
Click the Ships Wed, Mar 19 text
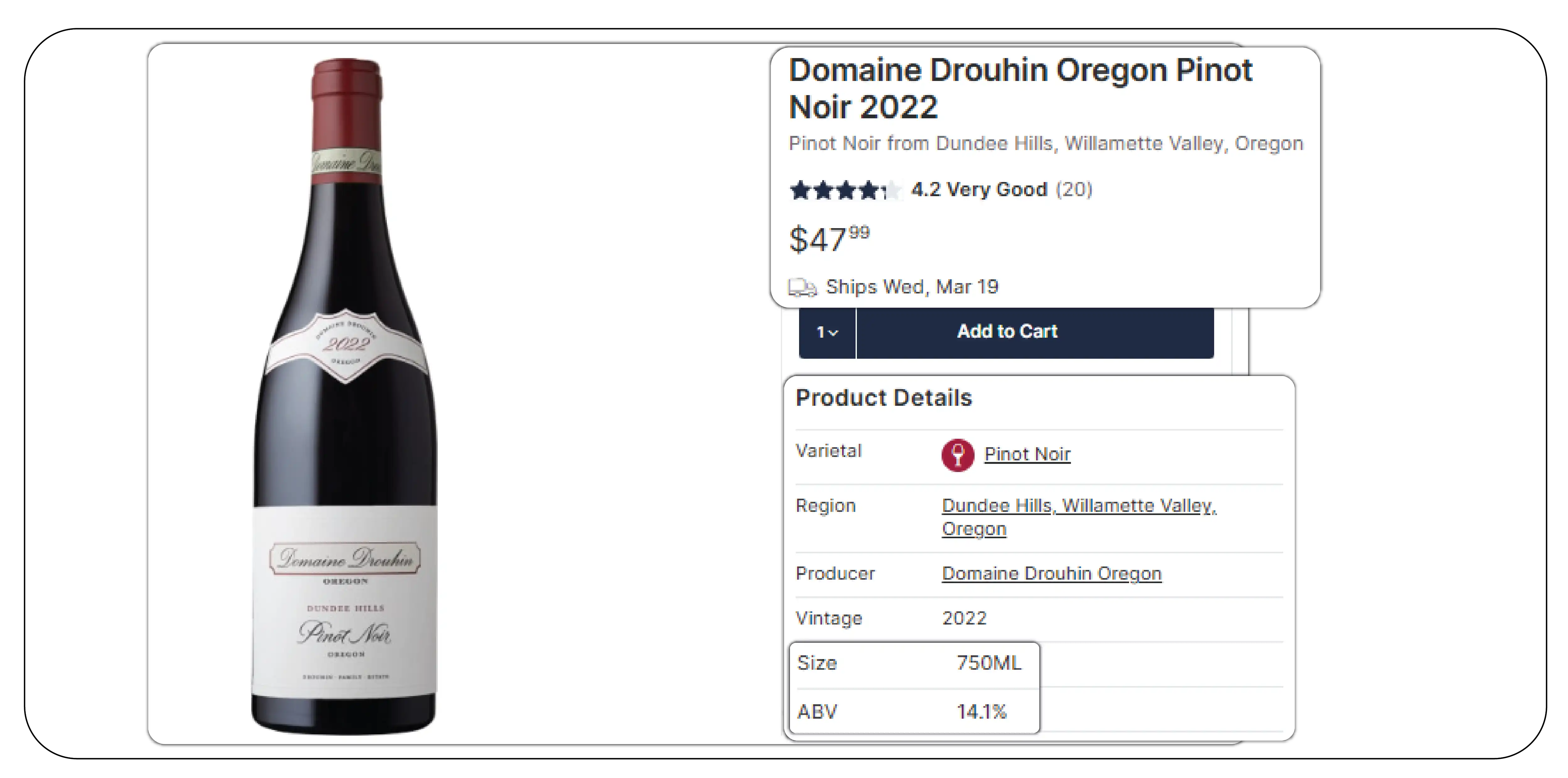click(912, 287)
